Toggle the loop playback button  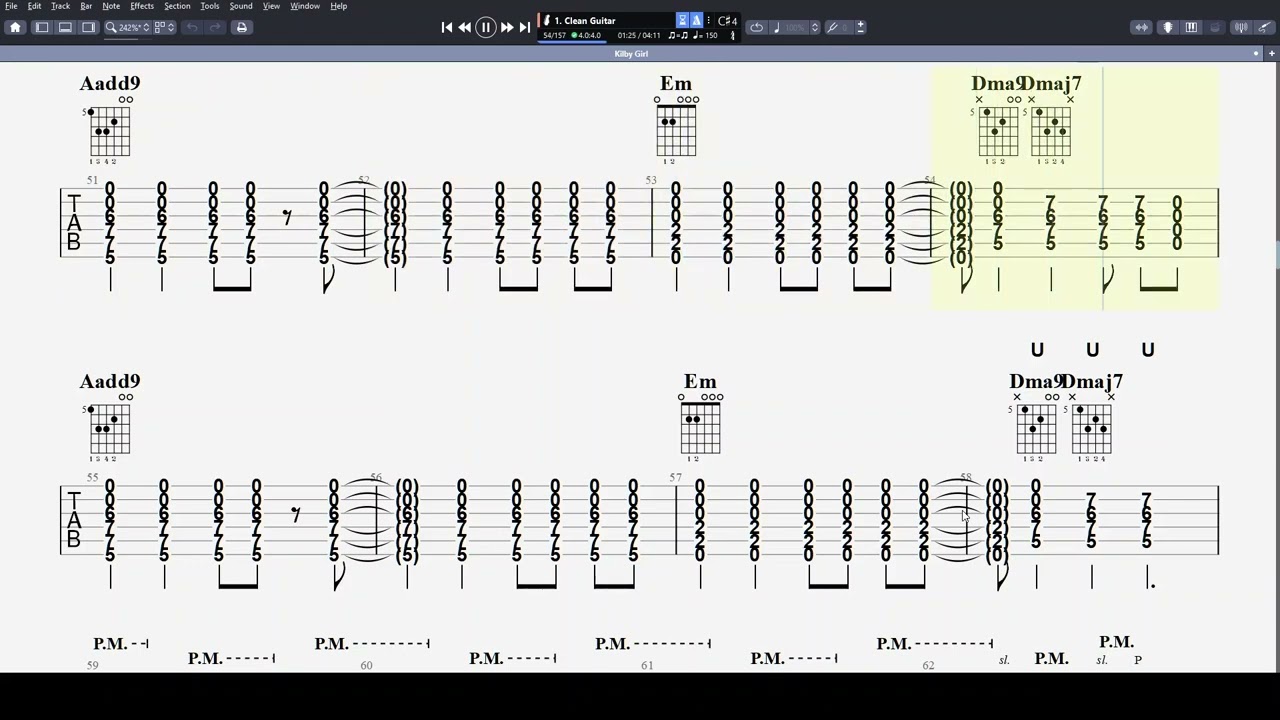point(757,27)
